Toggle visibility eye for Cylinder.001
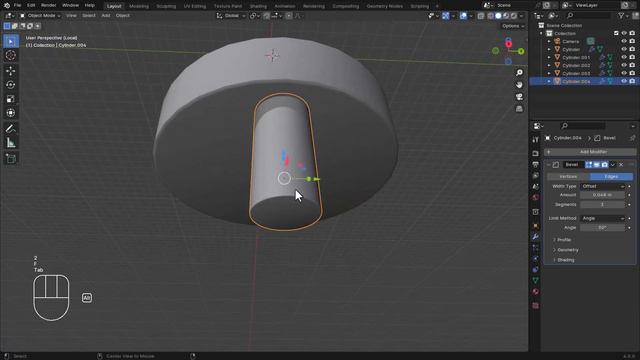Viewport: 640px width, 360px height. (624, 57)
